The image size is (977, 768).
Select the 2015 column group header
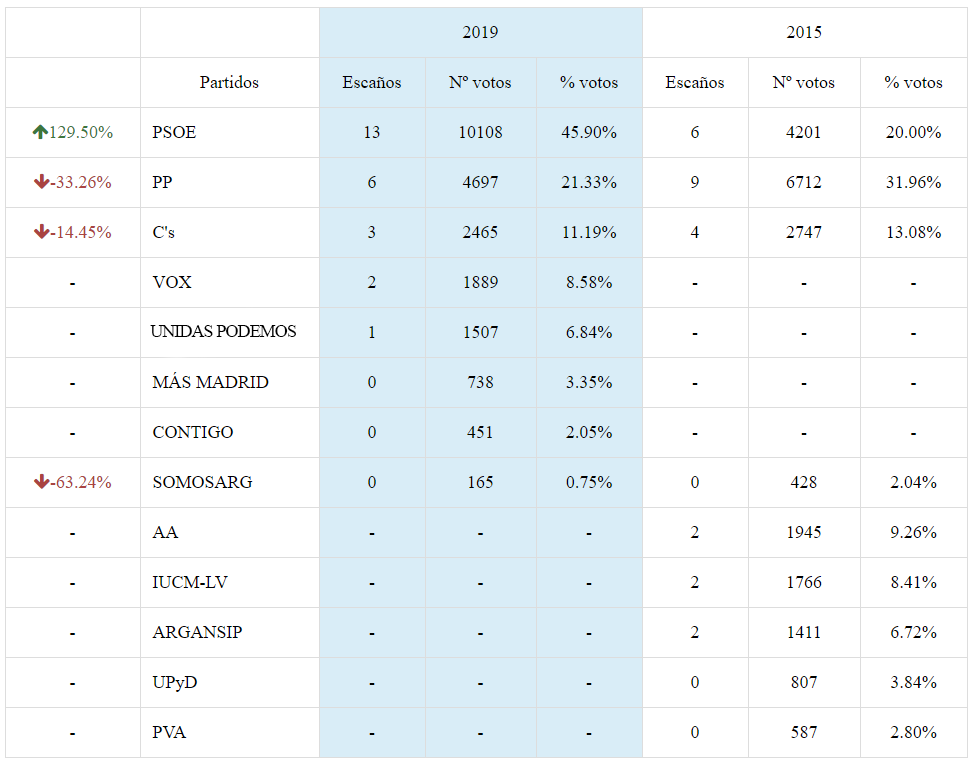(x=804, y=33)
